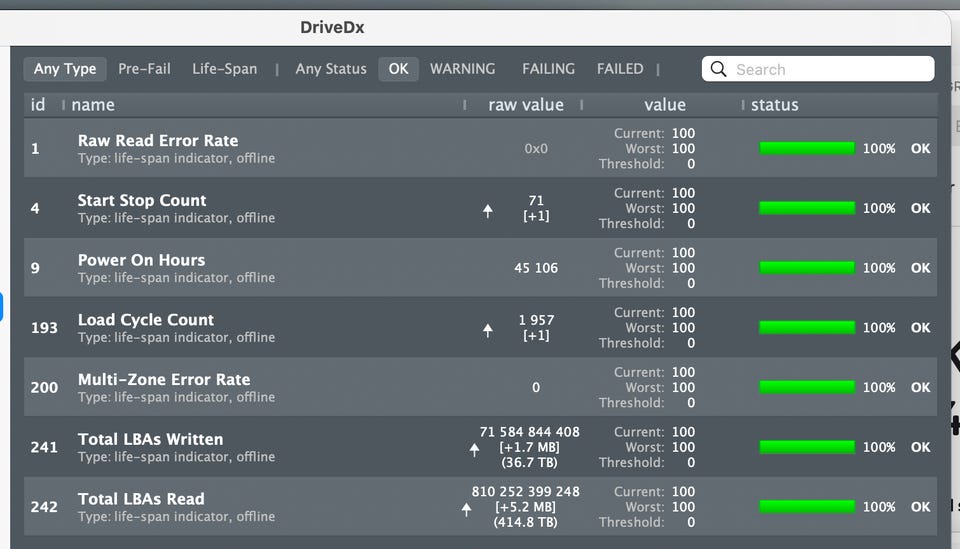960x549 pixels.
Task: Click the Start Stop Count health bar
Action: coord(807,208)
